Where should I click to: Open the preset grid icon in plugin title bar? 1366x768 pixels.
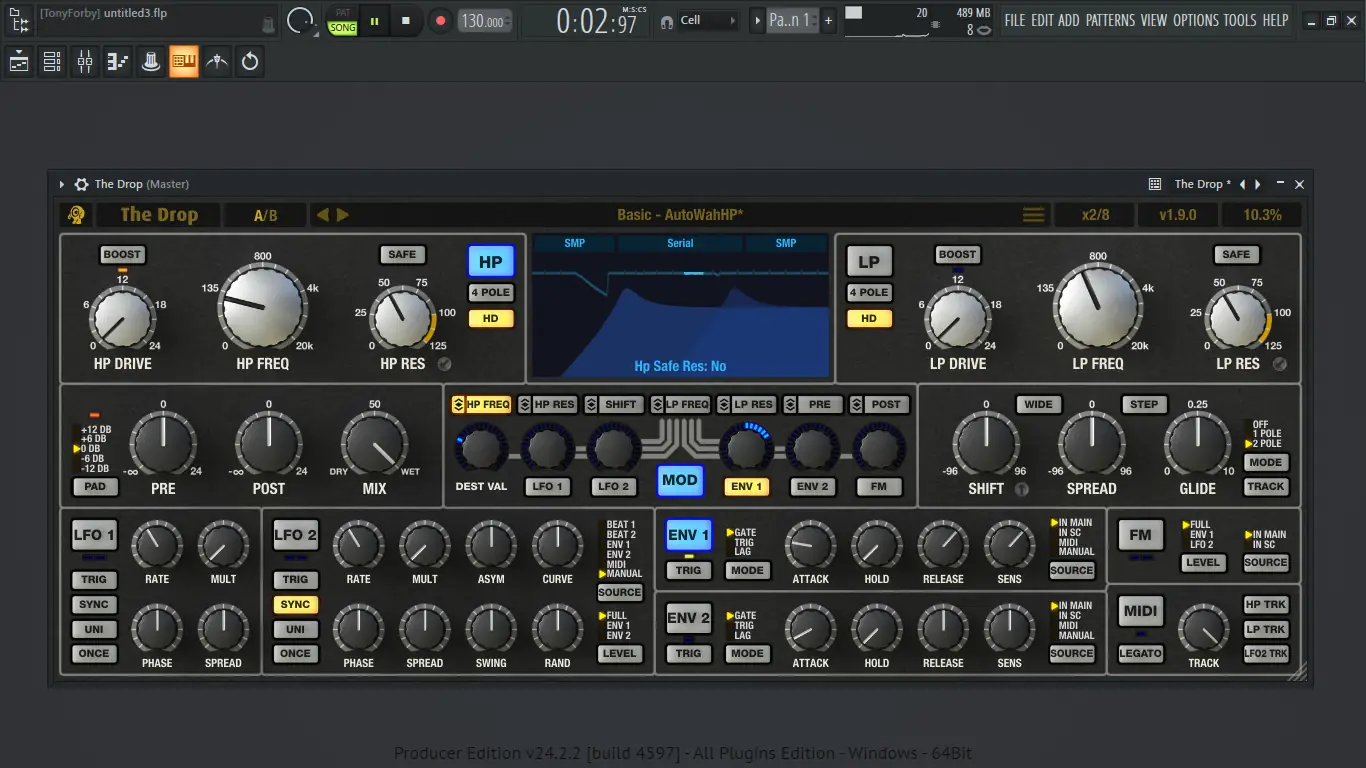(1155, 184)
